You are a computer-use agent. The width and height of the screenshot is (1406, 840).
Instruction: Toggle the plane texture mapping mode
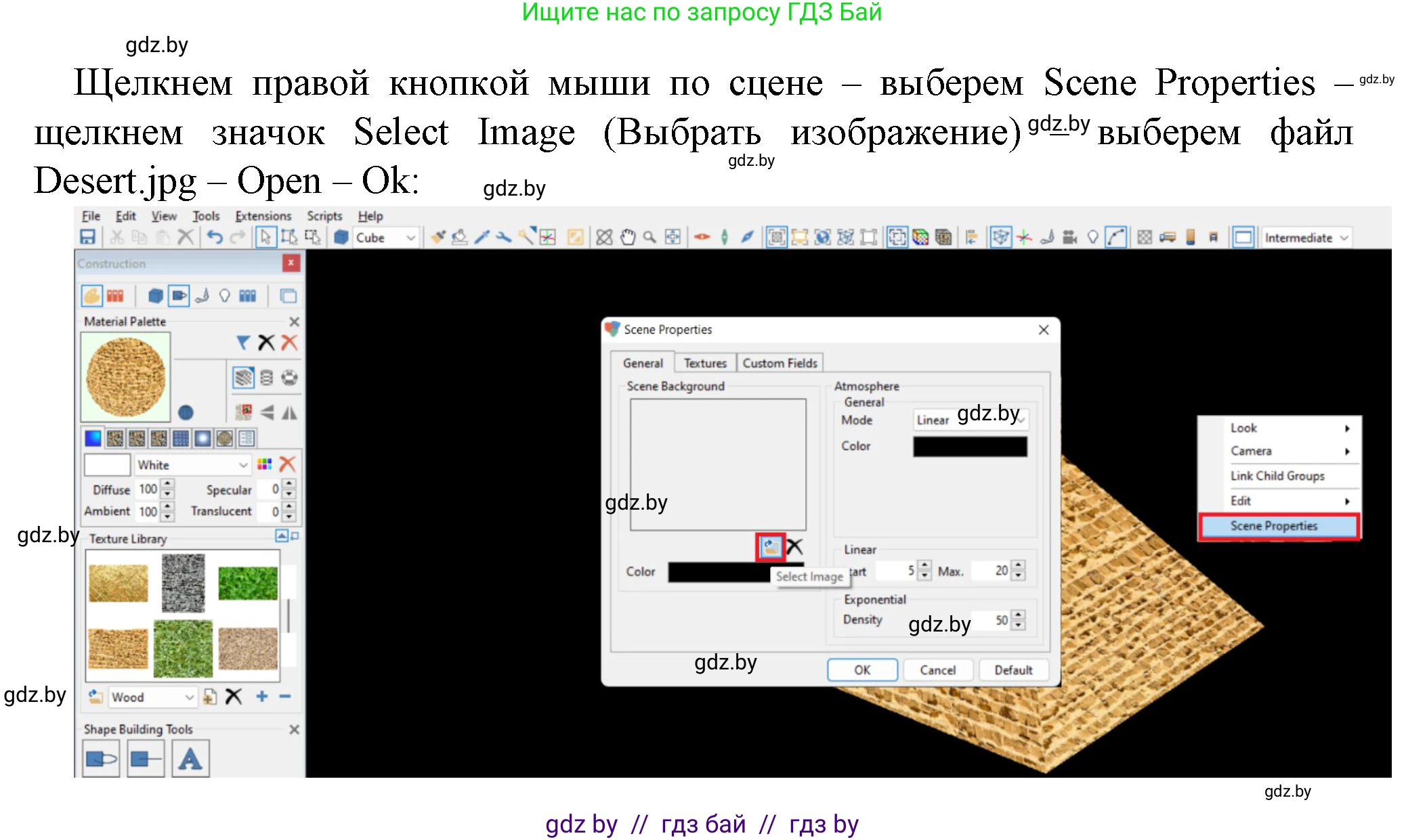pos(243,378)
